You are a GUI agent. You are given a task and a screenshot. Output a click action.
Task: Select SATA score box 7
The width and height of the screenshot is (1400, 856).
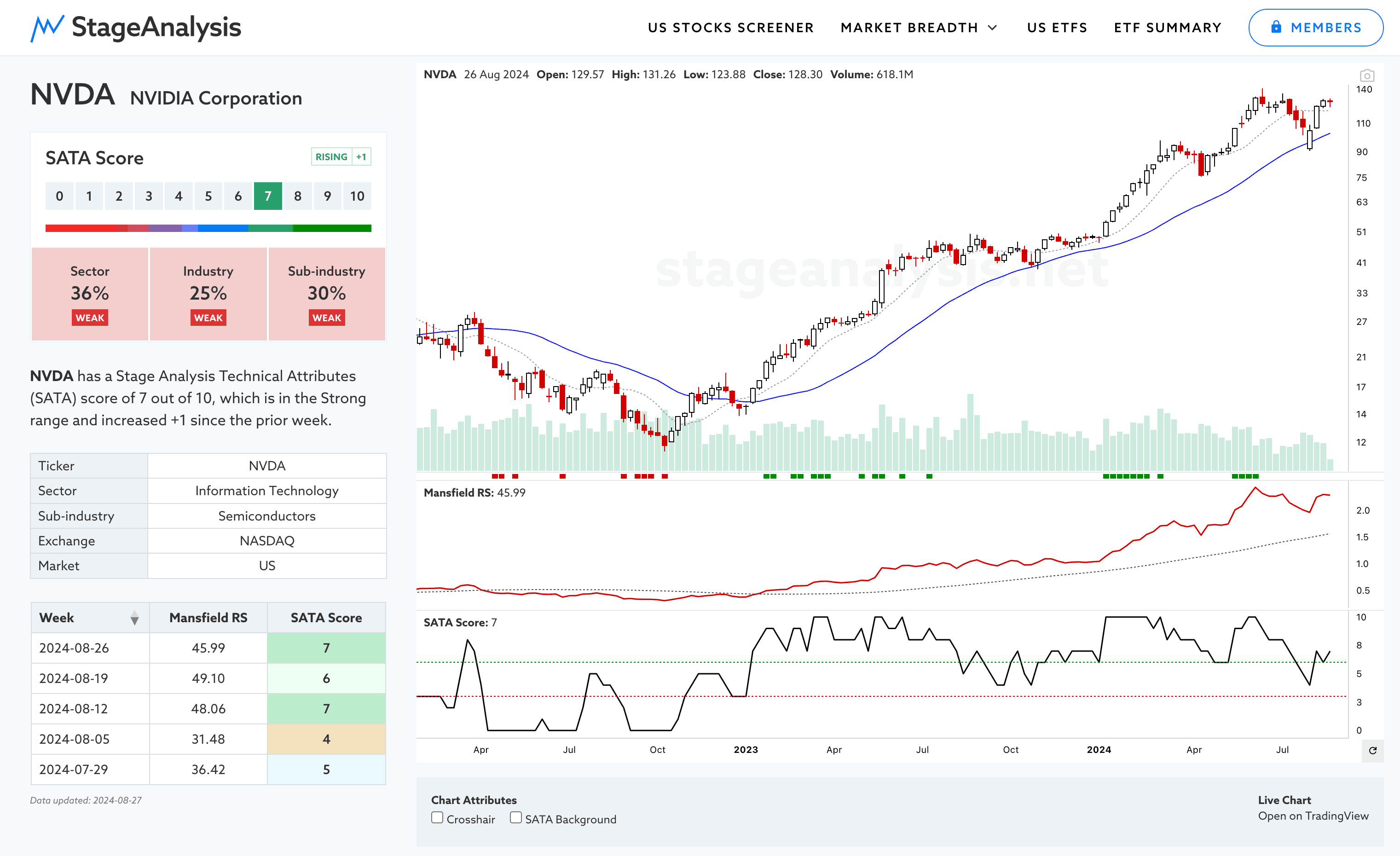pos(267,196)
